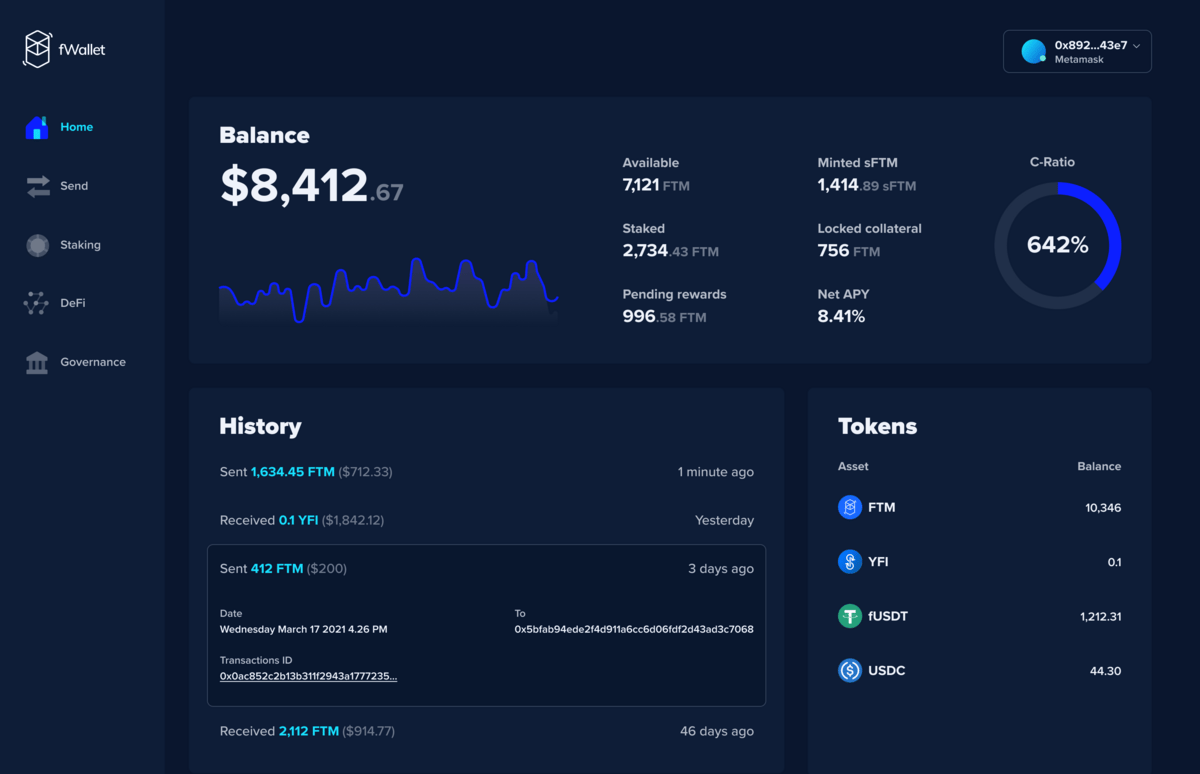The height and width of the screenshot is (774, 1200).
Task: Click the USDC token icon
Action: point(848,670)
